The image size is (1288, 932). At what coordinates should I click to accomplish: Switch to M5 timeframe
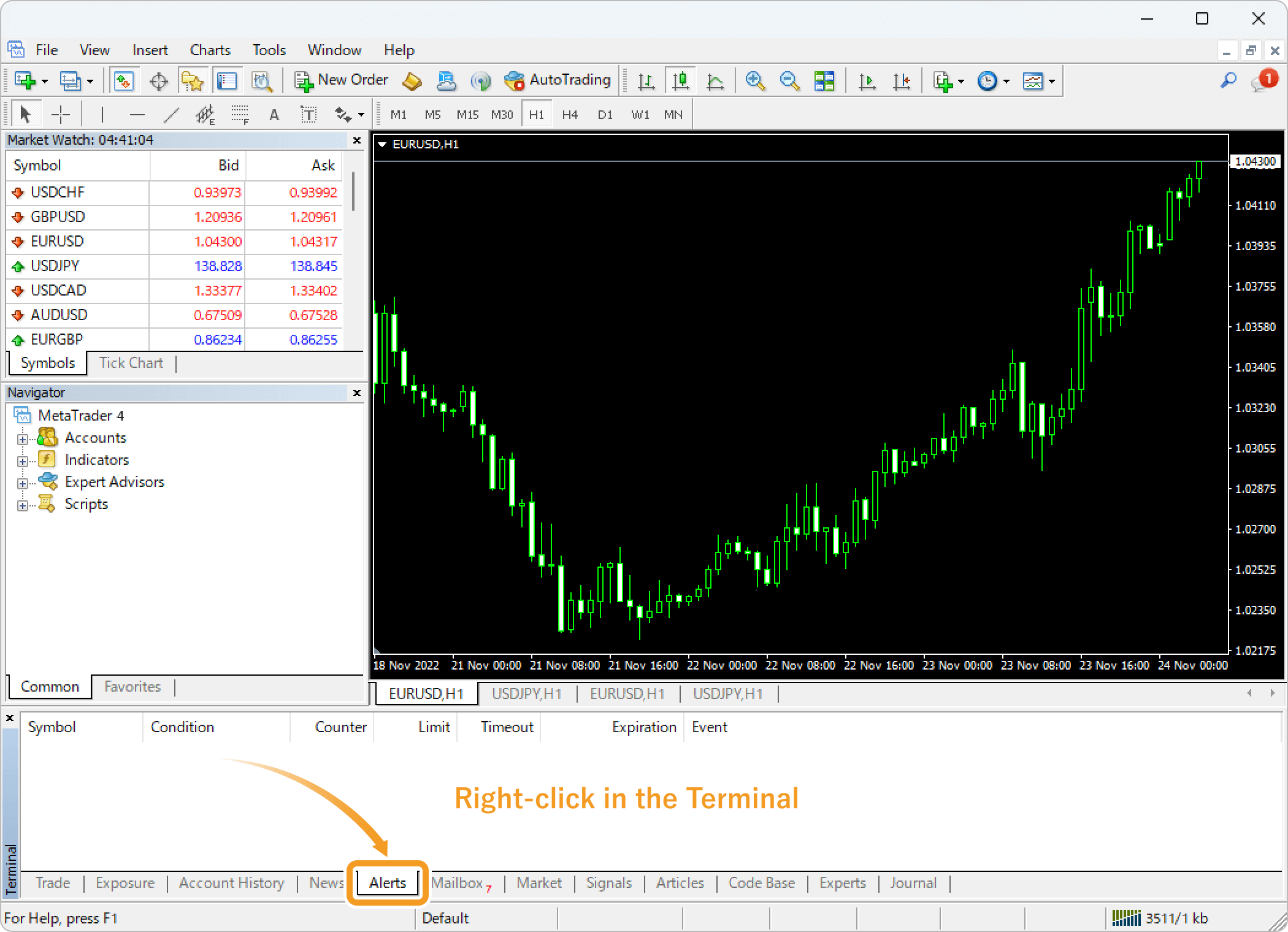[x=432, y=114]
